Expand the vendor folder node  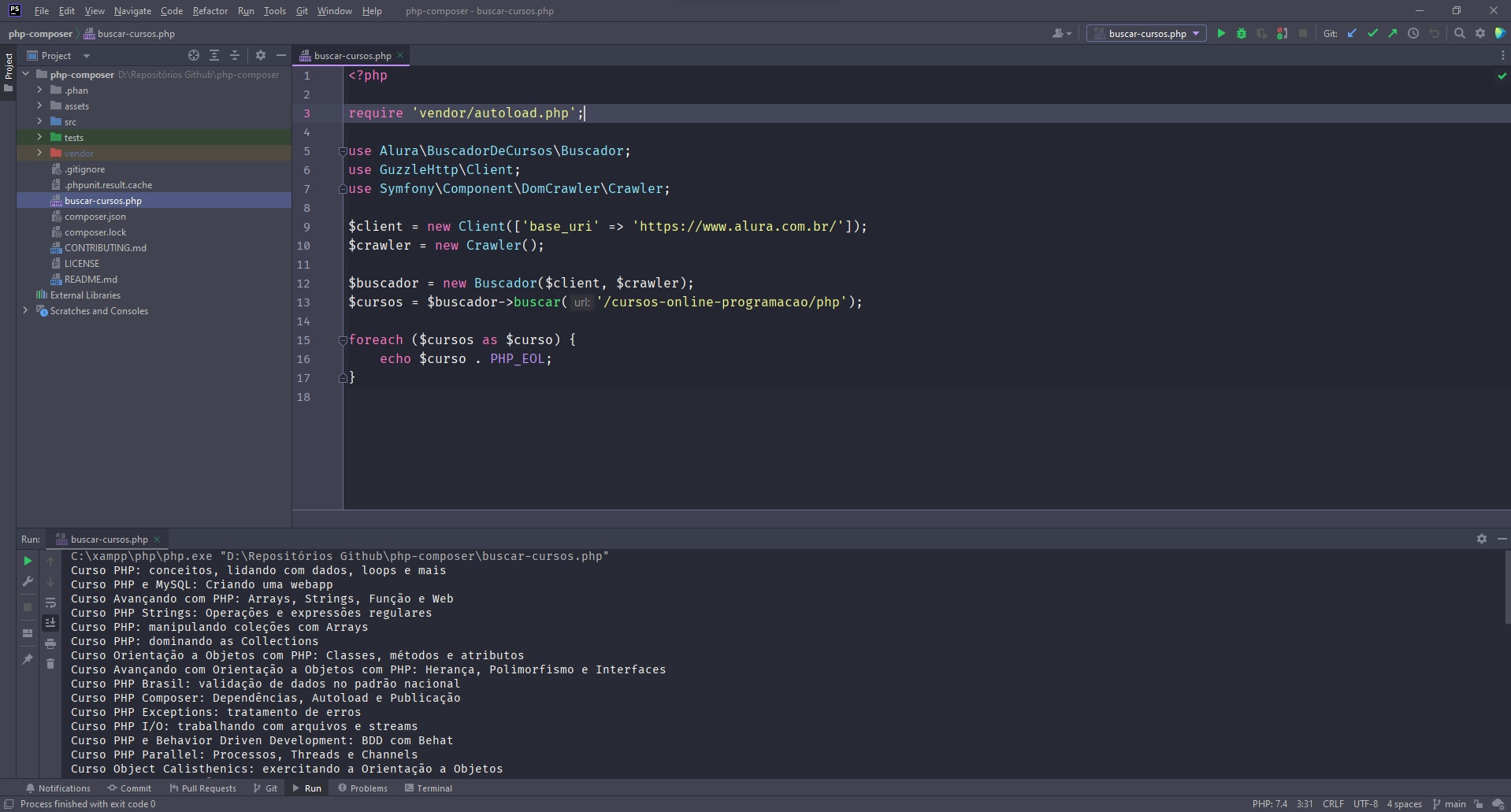(39, 153)
